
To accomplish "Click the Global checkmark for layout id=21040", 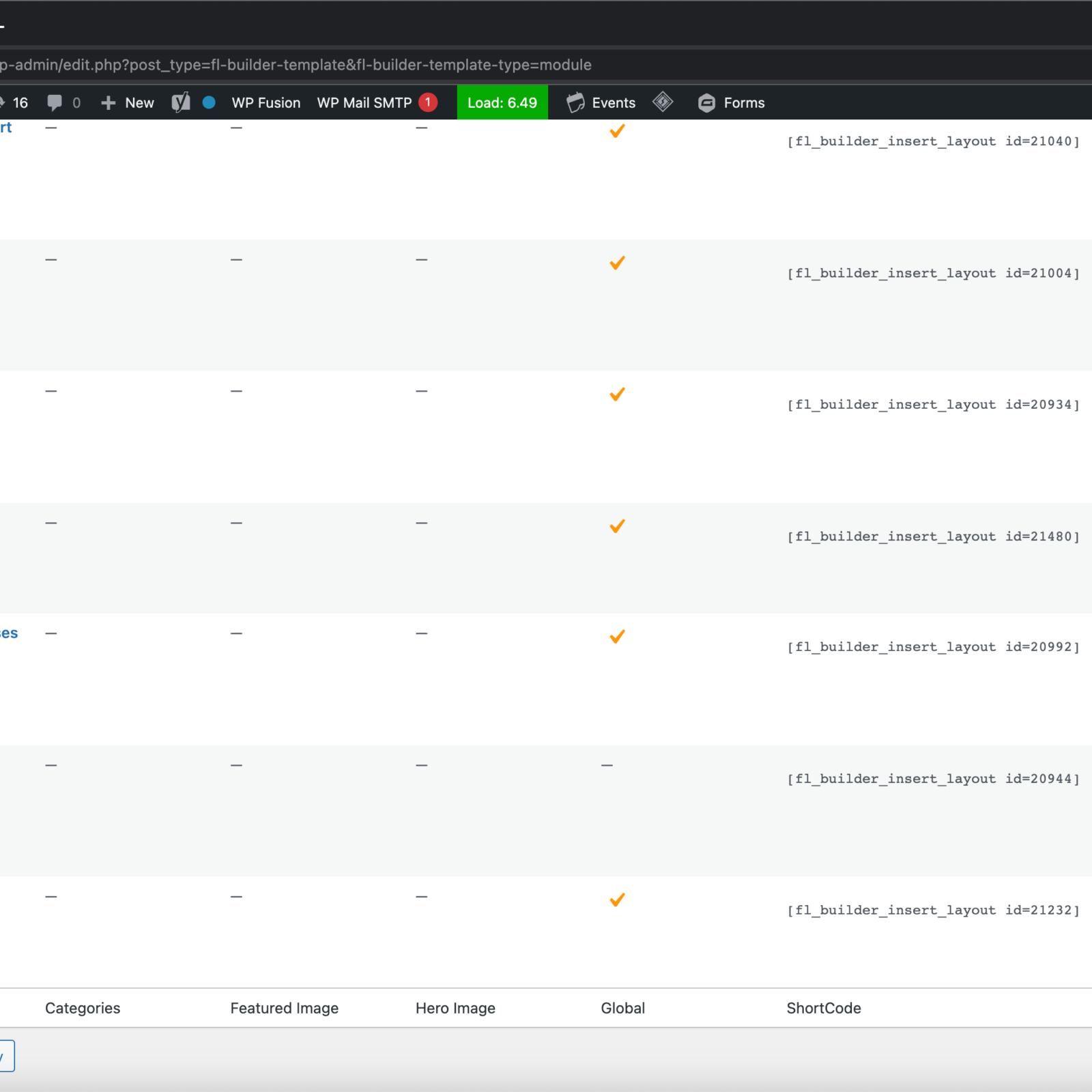I will click(x=617, y=131).
